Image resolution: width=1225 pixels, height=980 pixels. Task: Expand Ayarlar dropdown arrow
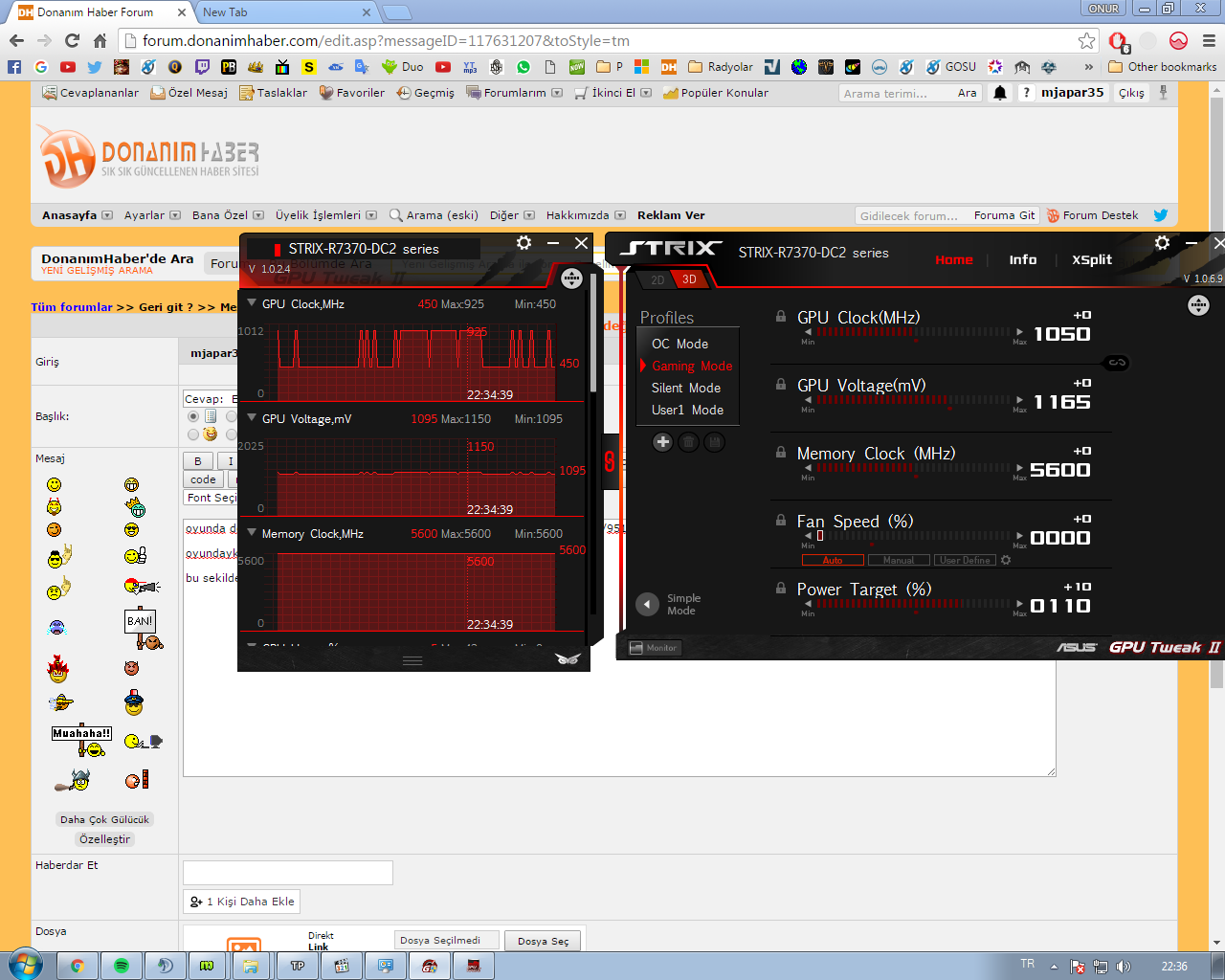pyautogui.click(x=175, y=215)
